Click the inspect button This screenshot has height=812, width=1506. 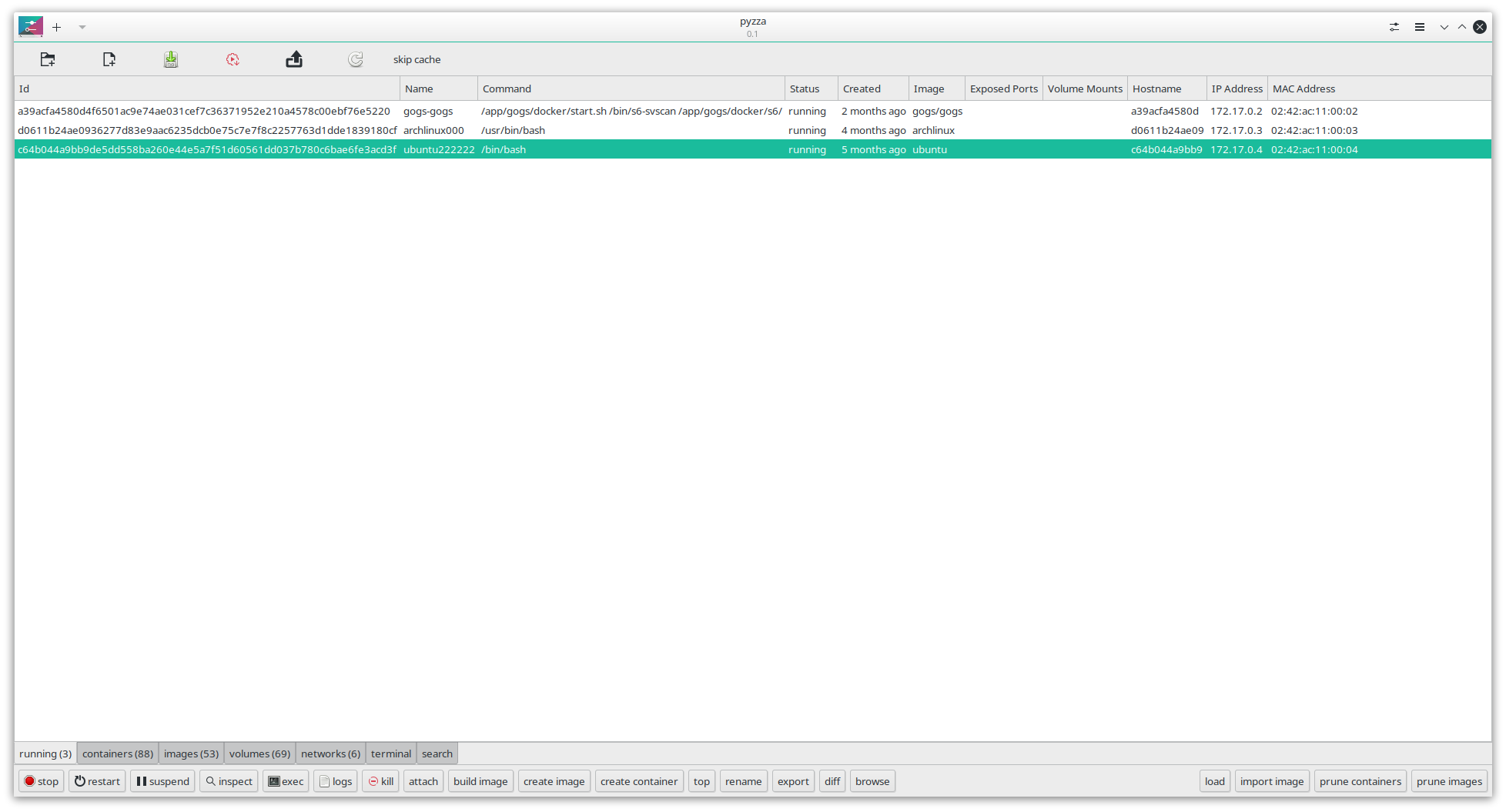pyautogui.click(x=229, y=781)
